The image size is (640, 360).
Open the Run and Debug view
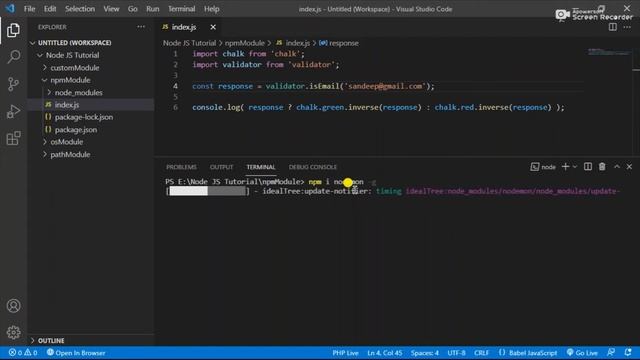(13, 111)
